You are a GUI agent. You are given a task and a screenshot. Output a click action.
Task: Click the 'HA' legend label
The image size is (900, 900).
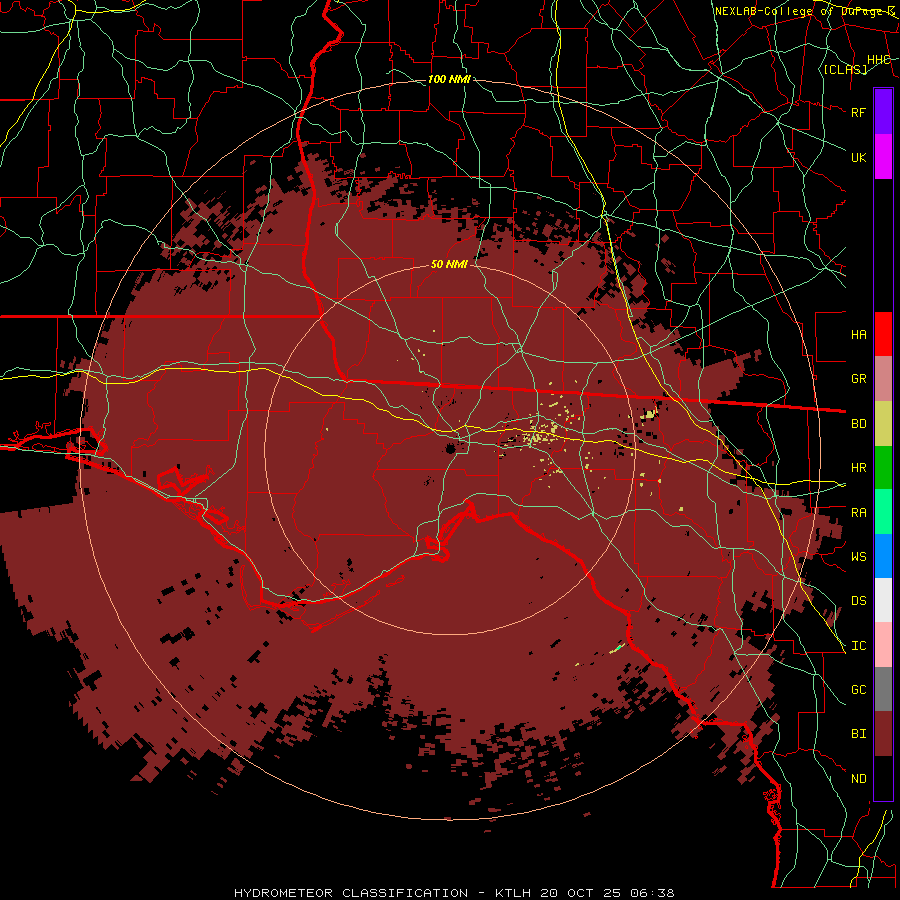tap(858, 334)
